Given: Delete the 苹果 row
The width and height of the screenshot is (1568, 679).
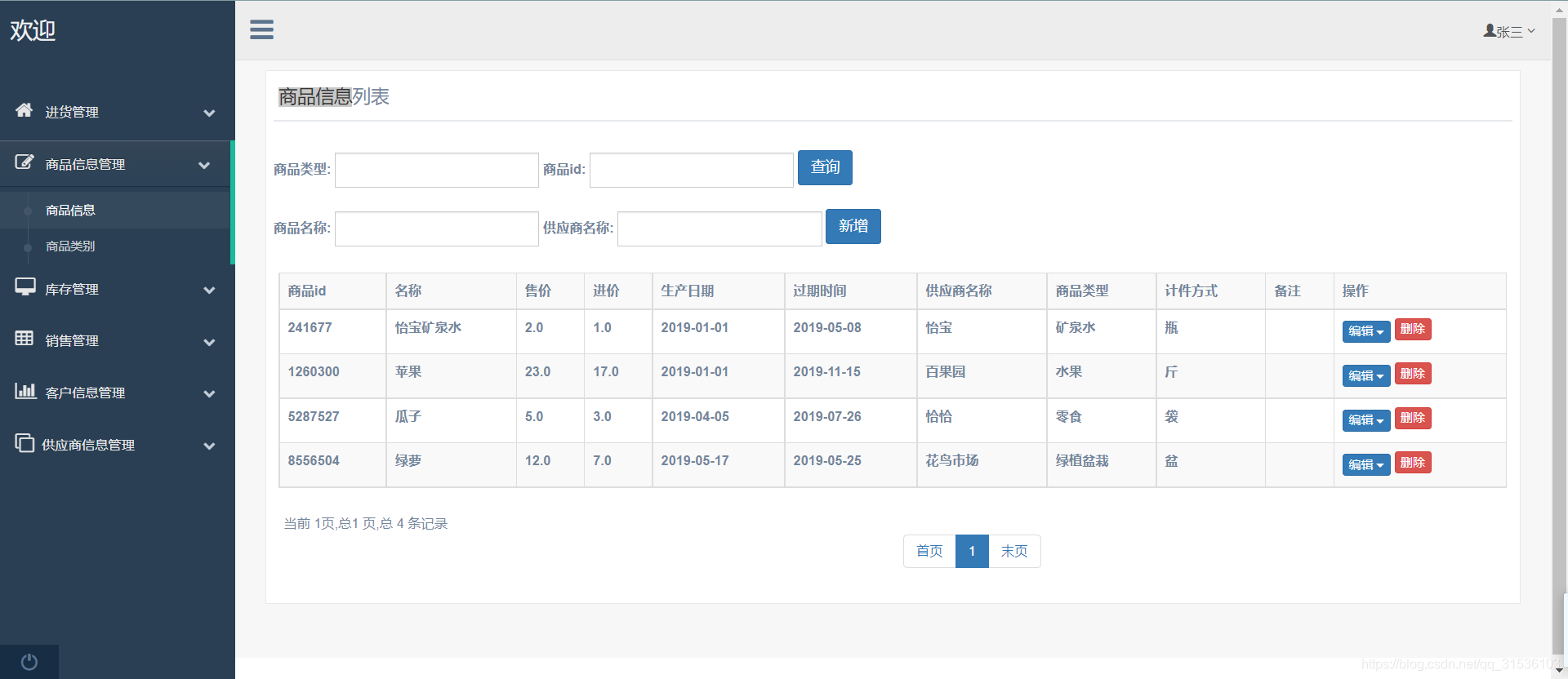Looking at the screenshot, I should [1413, 374].
